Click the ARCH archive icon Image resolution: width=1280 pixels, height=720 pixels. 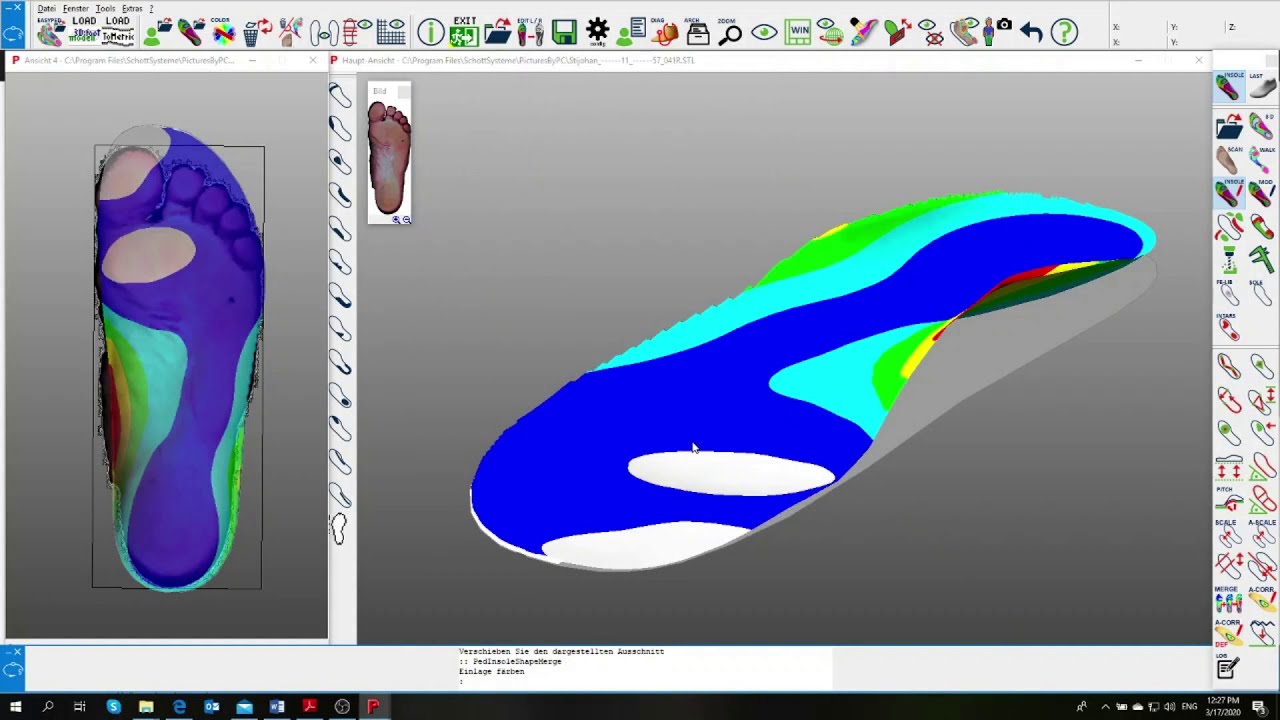tap(698, 31)
